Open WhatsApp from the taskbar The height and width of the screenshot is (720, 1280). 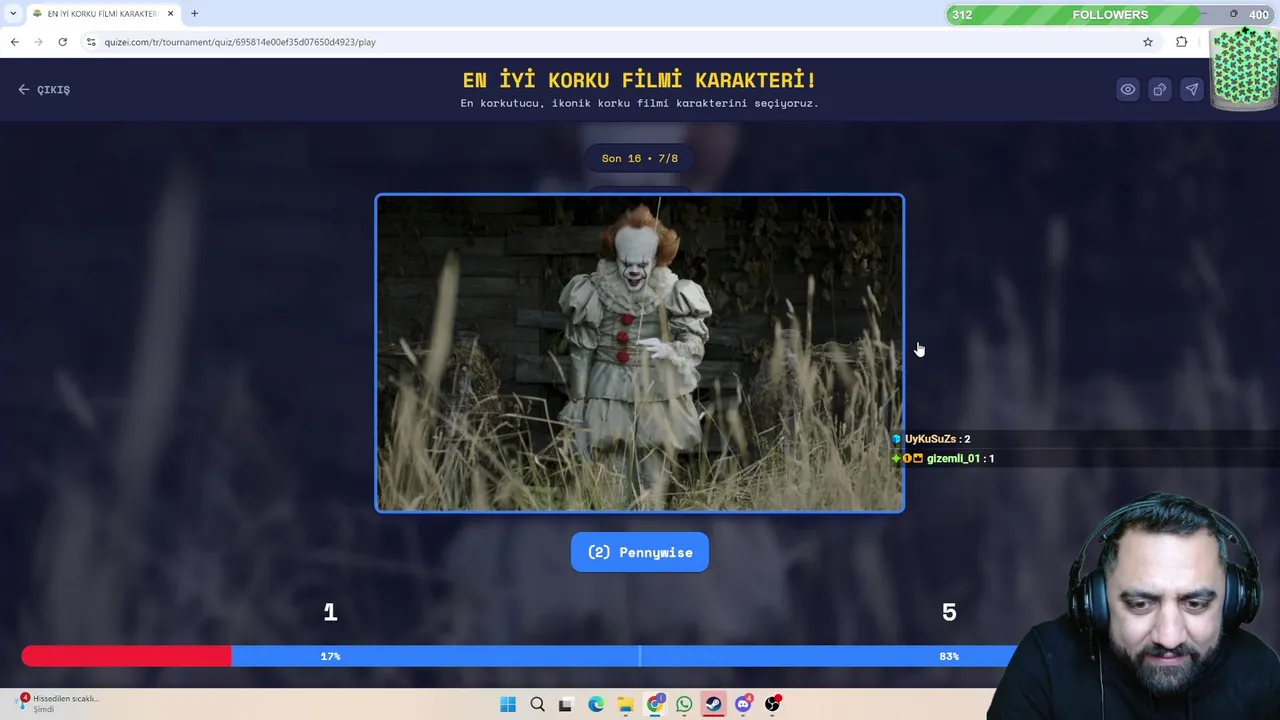pos(684,704)
